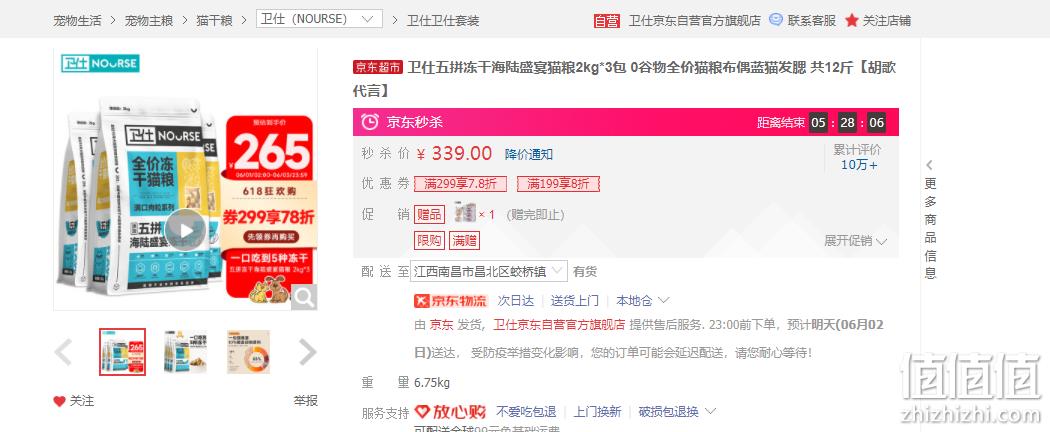Viewport: 1050px width, 432px height.
Task: Expand promotions via 展开促销
Action: pos(855,241)
